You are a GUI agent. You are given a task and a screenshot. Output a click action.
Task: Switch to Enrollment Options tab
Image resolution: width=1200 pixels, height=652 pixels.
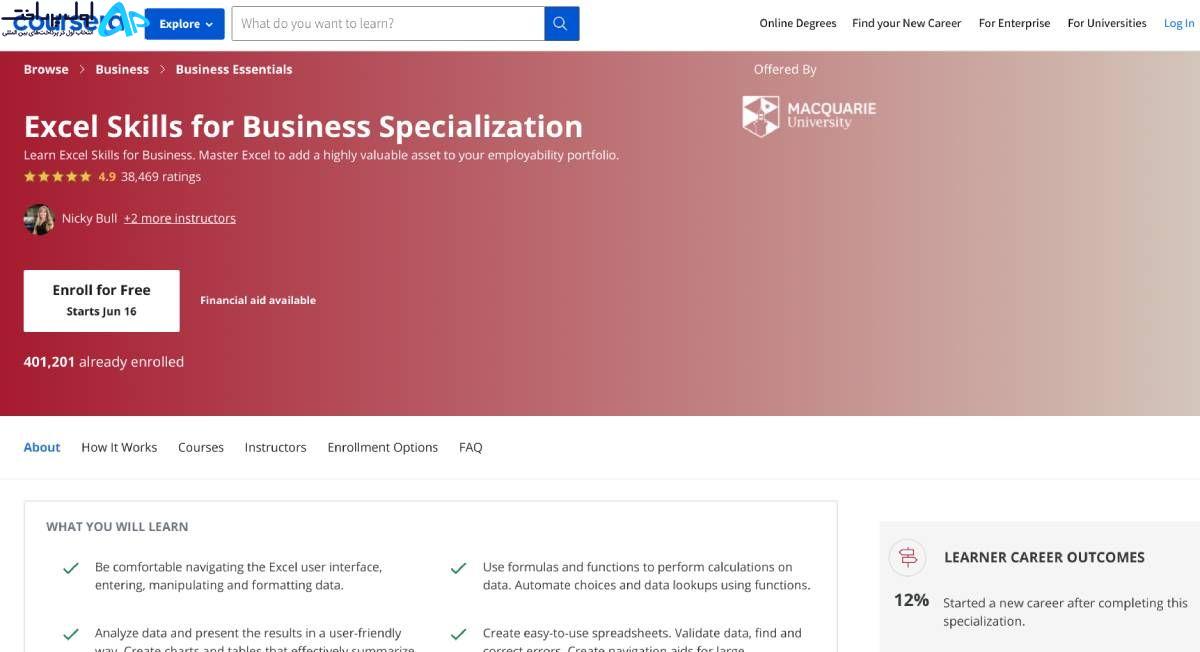[x=383, y=447]
